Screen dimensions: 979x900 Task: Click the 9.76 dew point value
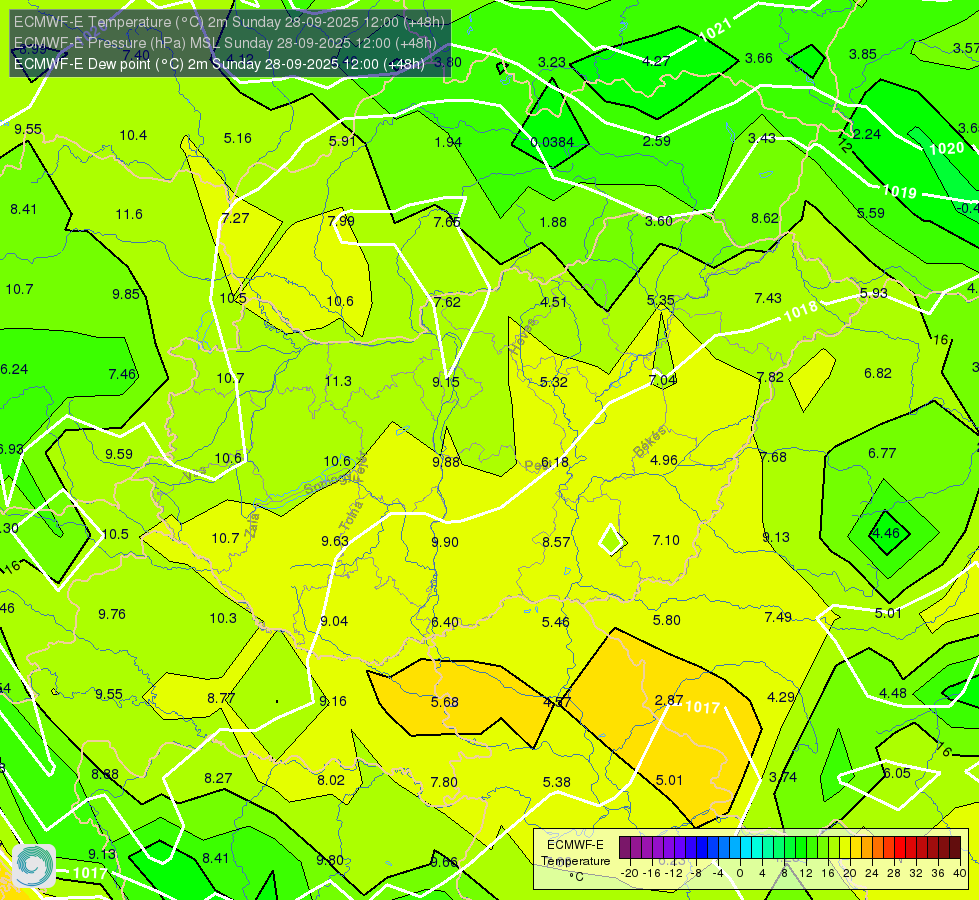[x=112, y=614]
